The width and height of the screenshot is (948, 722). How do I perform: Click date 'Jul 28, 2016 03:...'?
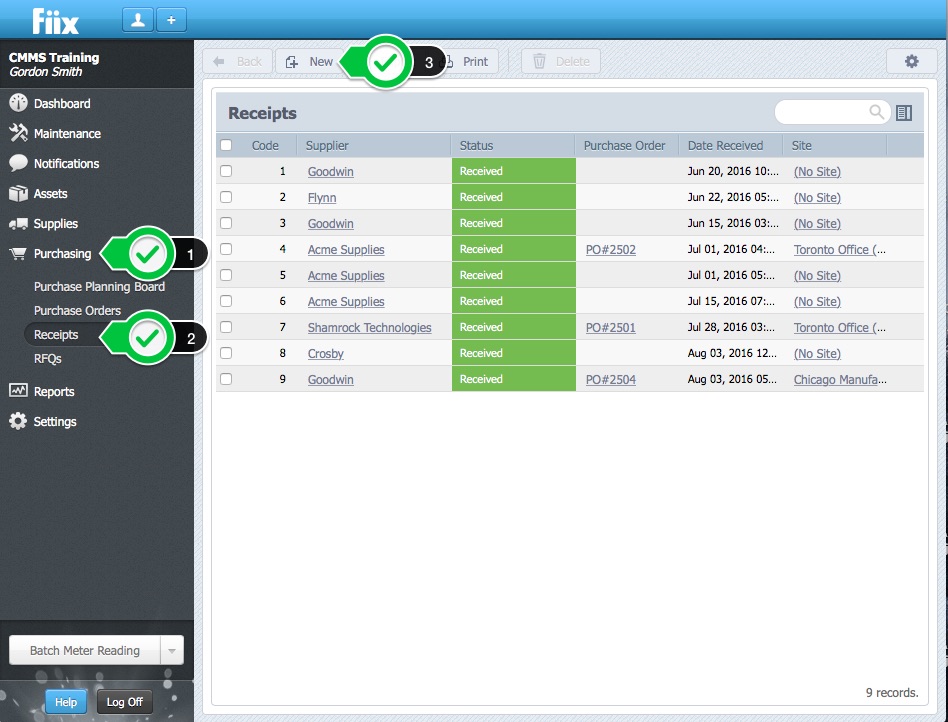tap(731, 327)
